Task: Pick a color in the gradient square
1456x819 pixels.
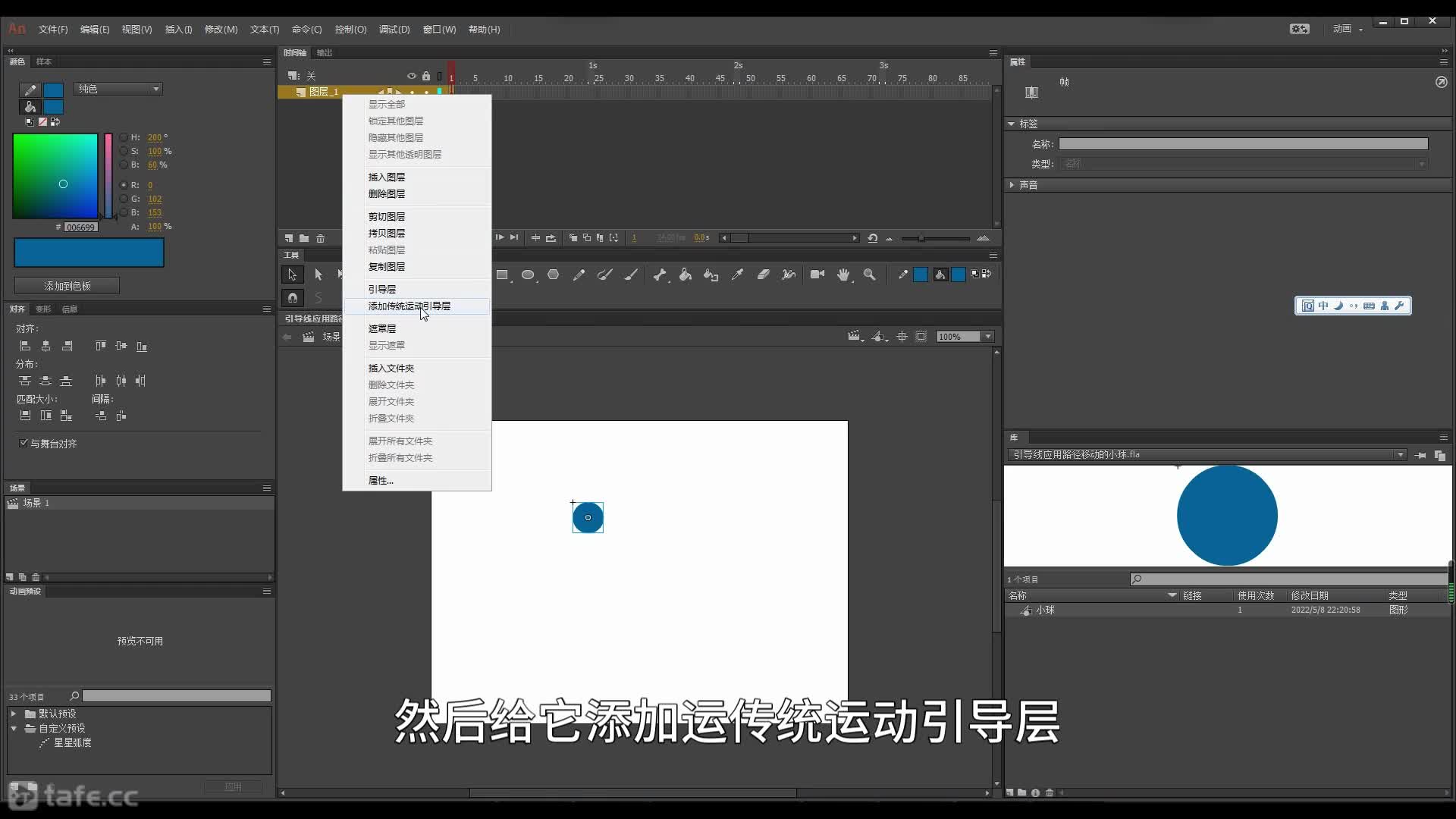Action: tap(55, 177)
